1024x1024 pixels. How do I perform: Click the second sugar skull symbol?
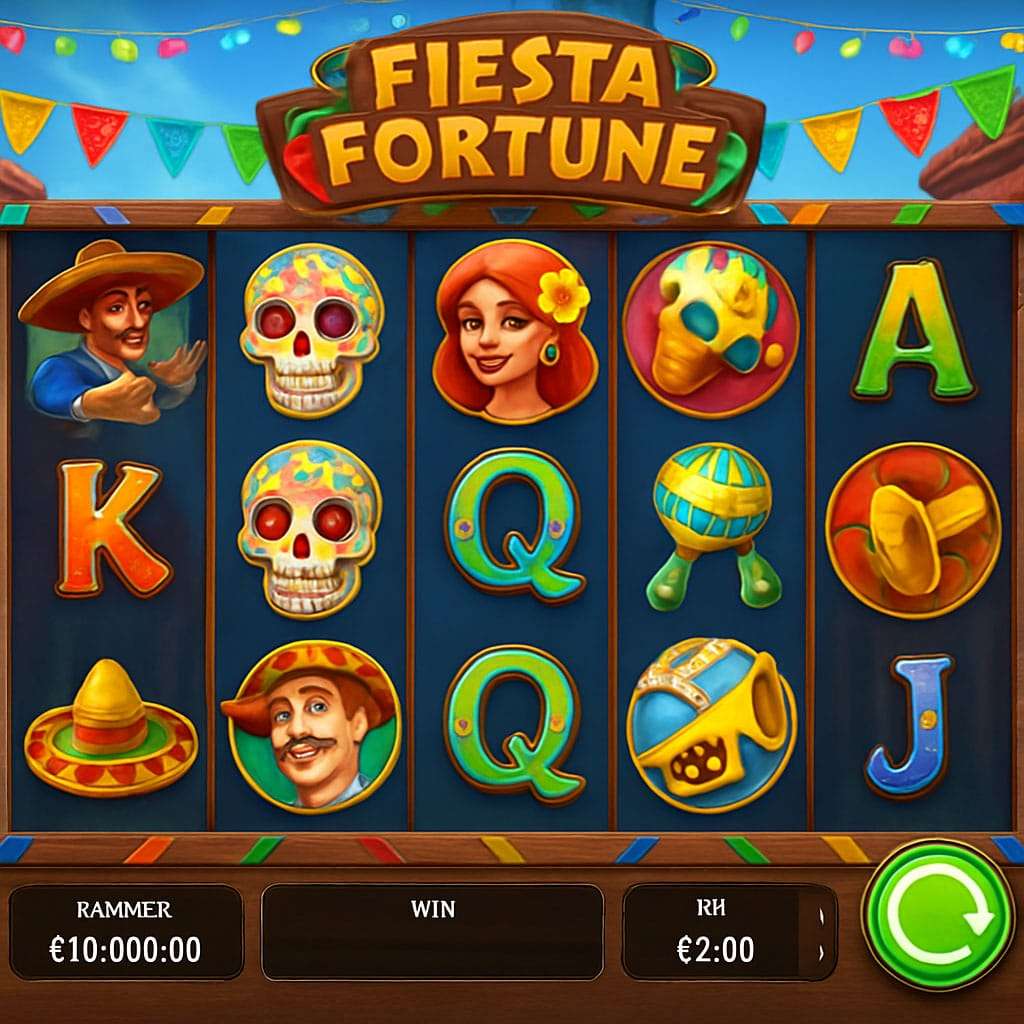click(309, 528)
